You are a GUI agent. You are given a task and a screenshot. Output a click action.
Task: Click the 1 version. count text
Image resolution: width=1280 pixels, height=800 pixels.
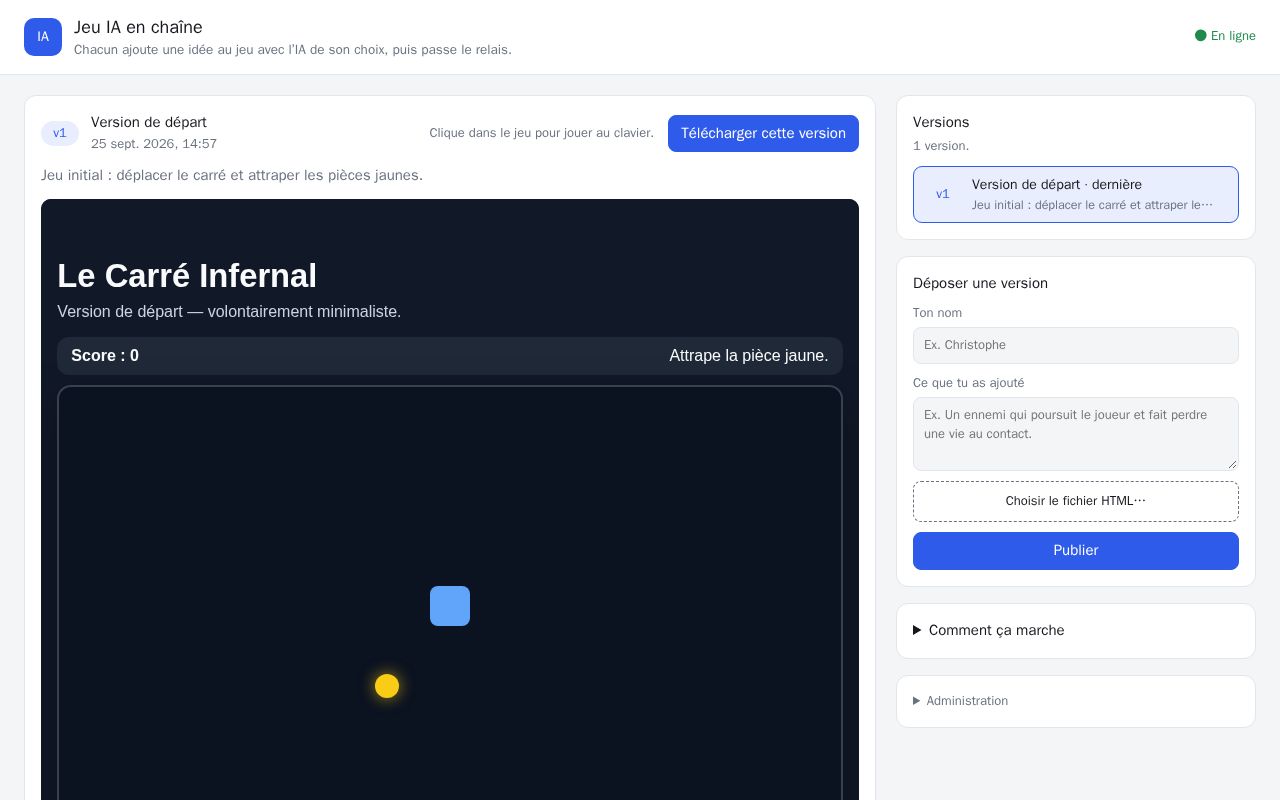[x=941, y=146]
